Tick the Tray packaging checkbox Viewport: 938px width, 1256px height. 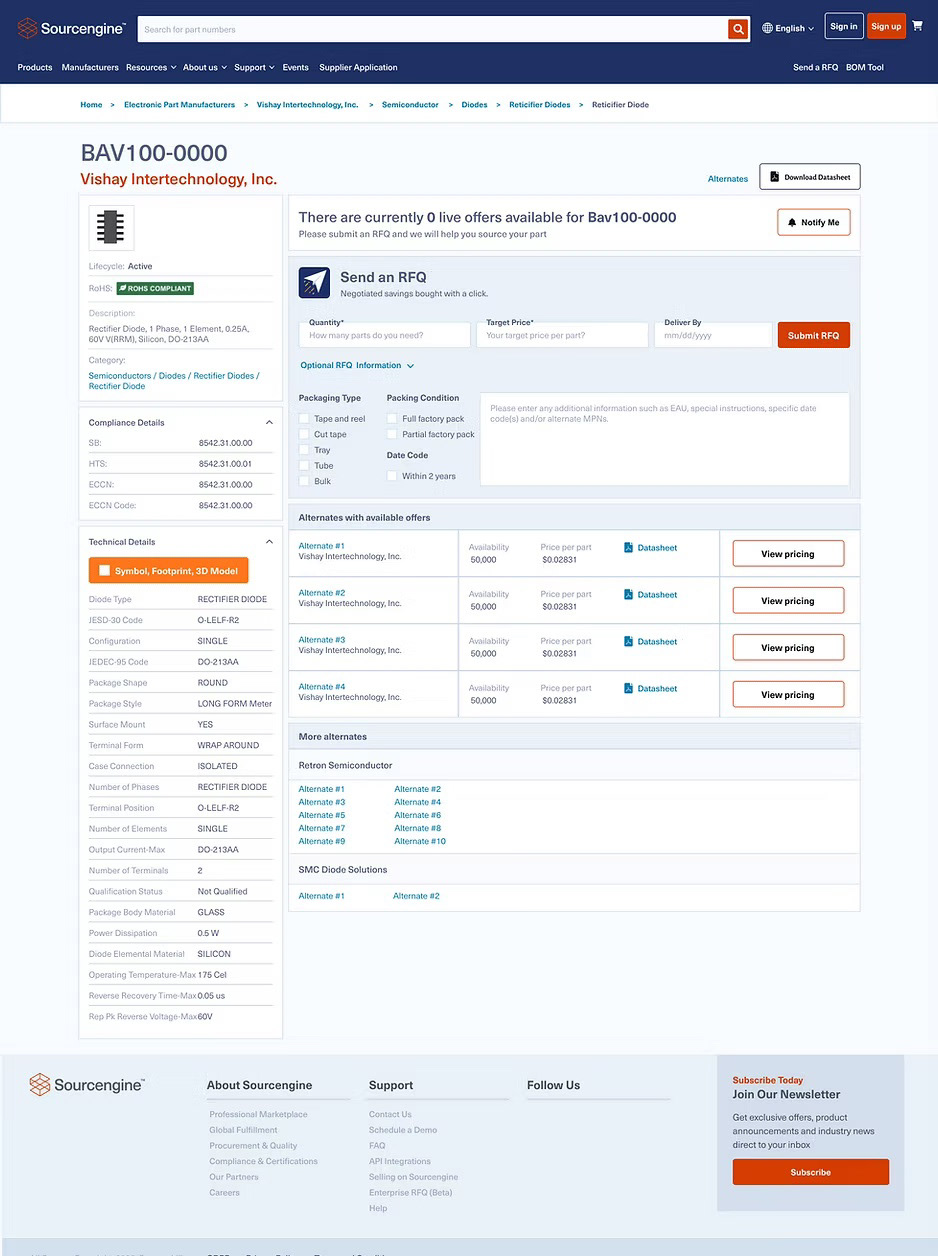(x=304, y=450)
